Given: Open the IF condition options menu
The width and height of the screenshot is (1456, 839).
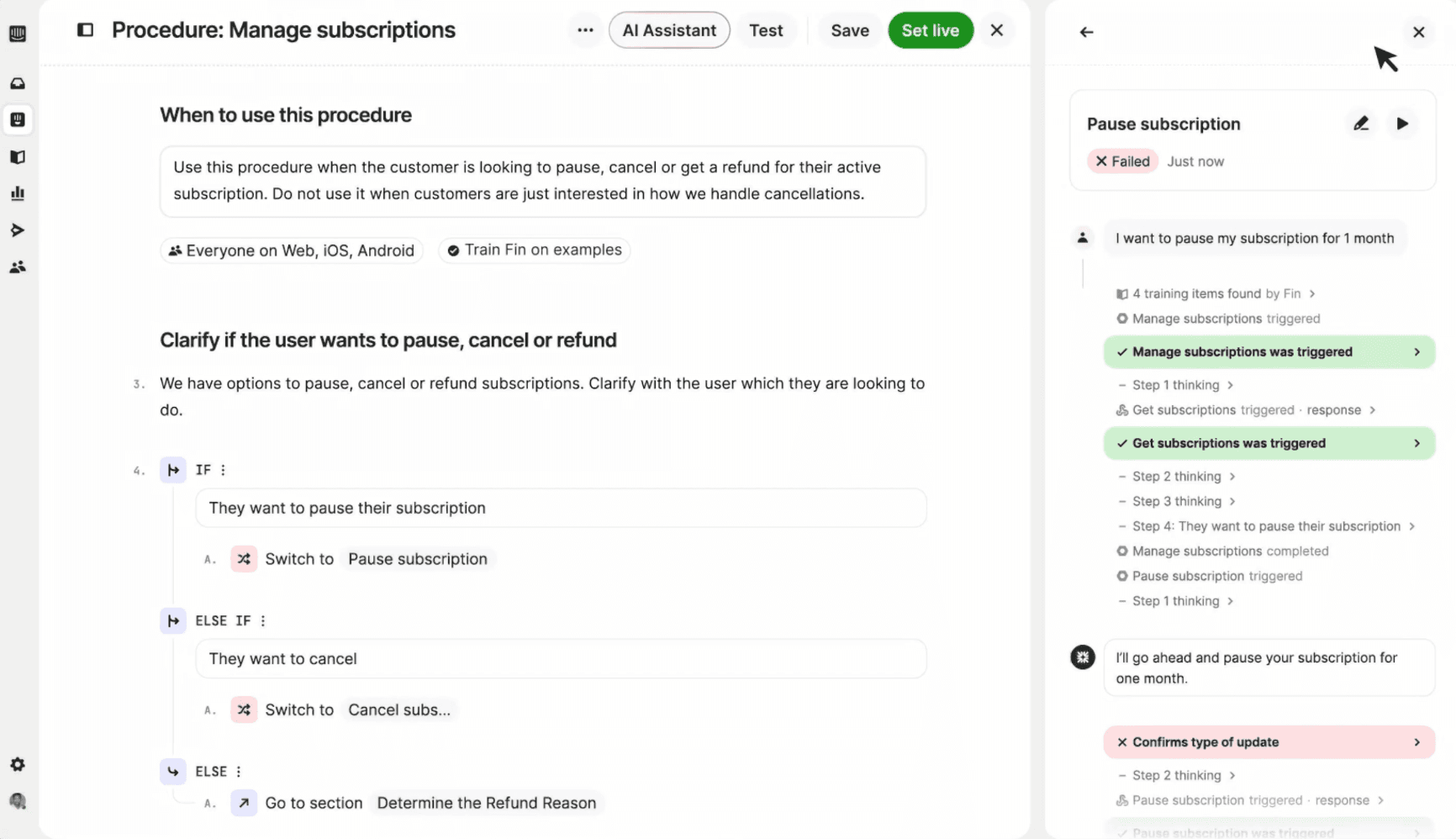Looking at the screenshot, I should 223,470.
